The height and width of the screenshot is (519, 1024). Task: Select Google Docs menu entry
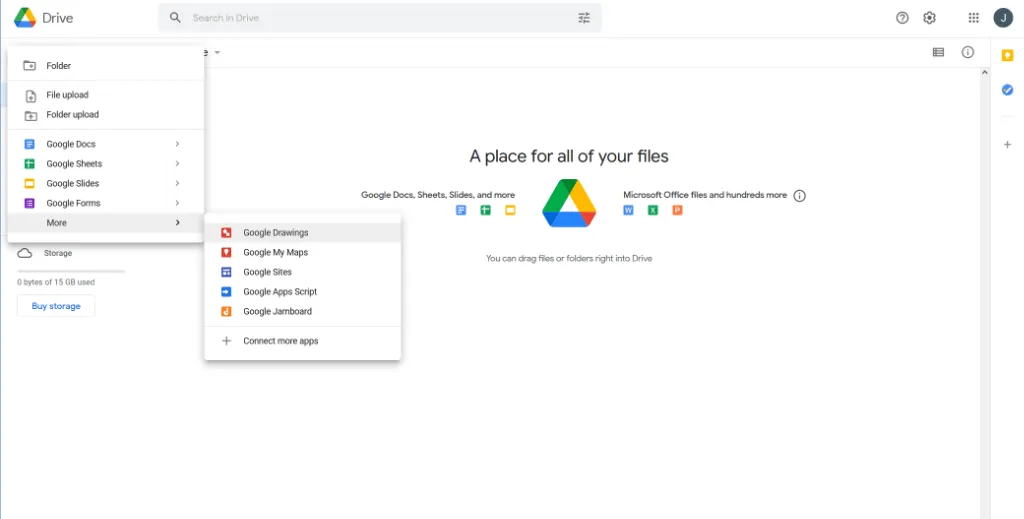[106, 144]
